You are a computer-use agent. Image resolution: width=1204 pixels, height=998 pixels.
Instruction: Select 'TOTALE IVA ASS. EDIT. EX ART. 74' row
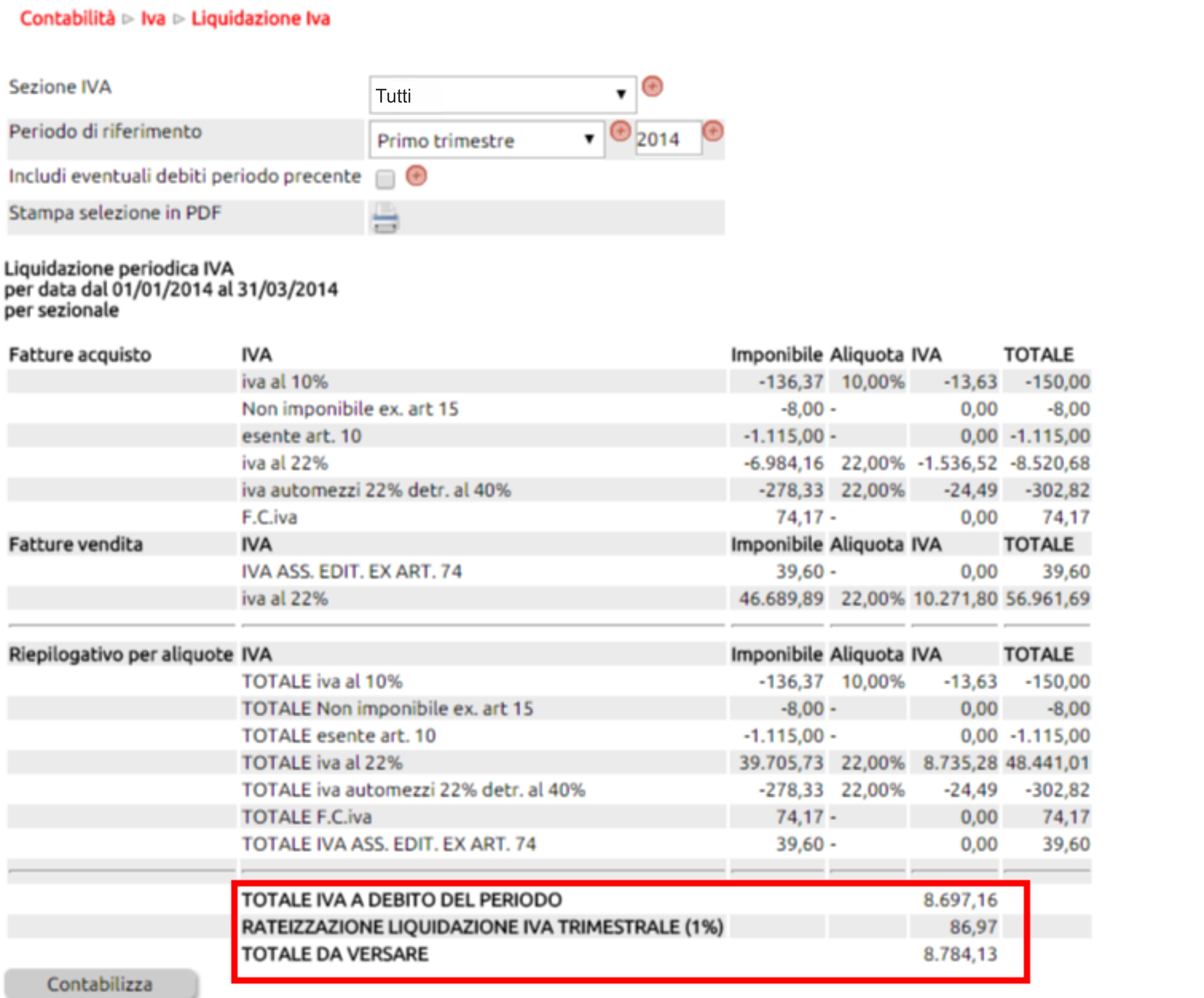tap(549, 844)
